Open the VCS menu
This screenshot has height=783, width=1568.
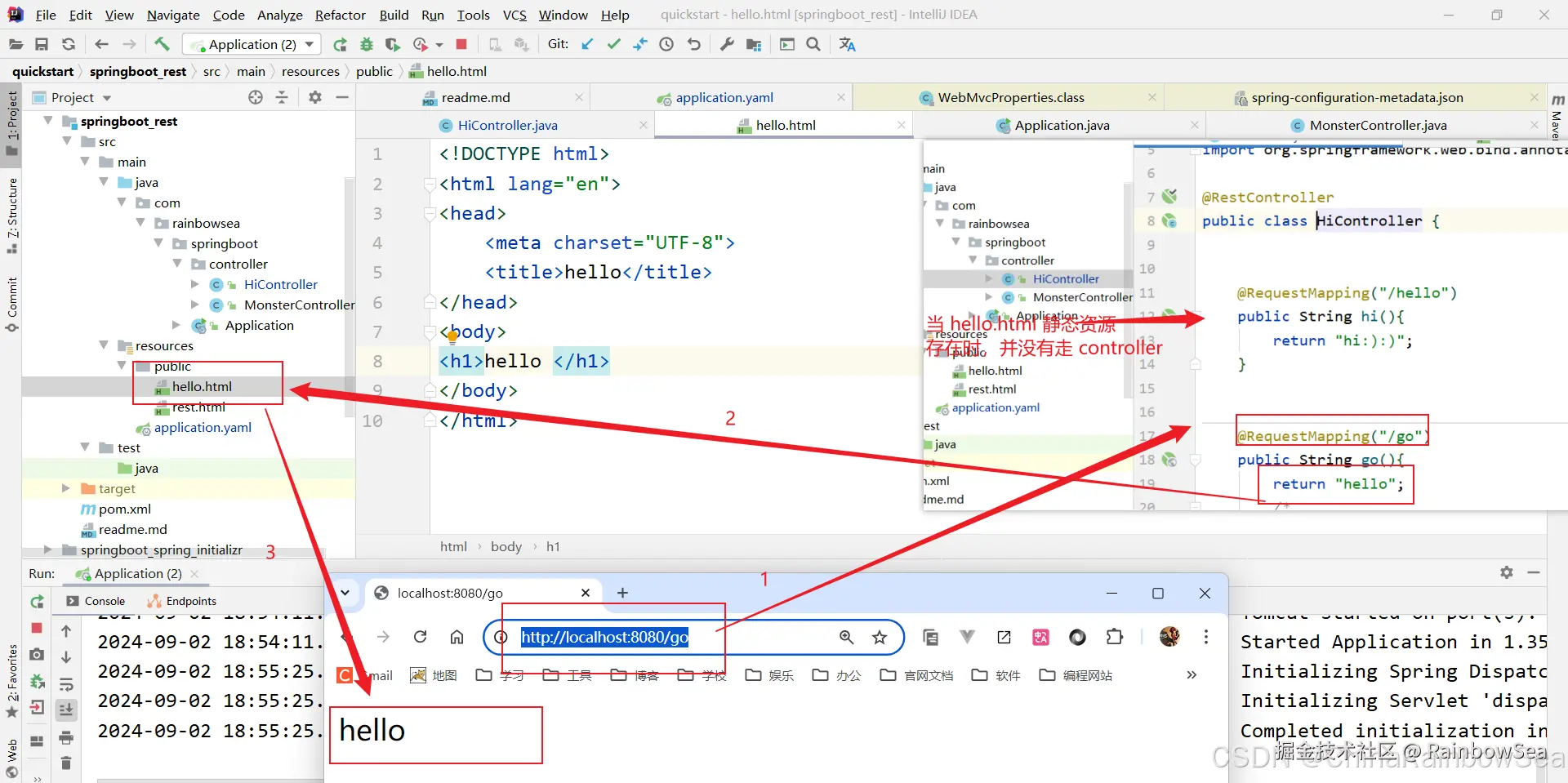(514, 15)
